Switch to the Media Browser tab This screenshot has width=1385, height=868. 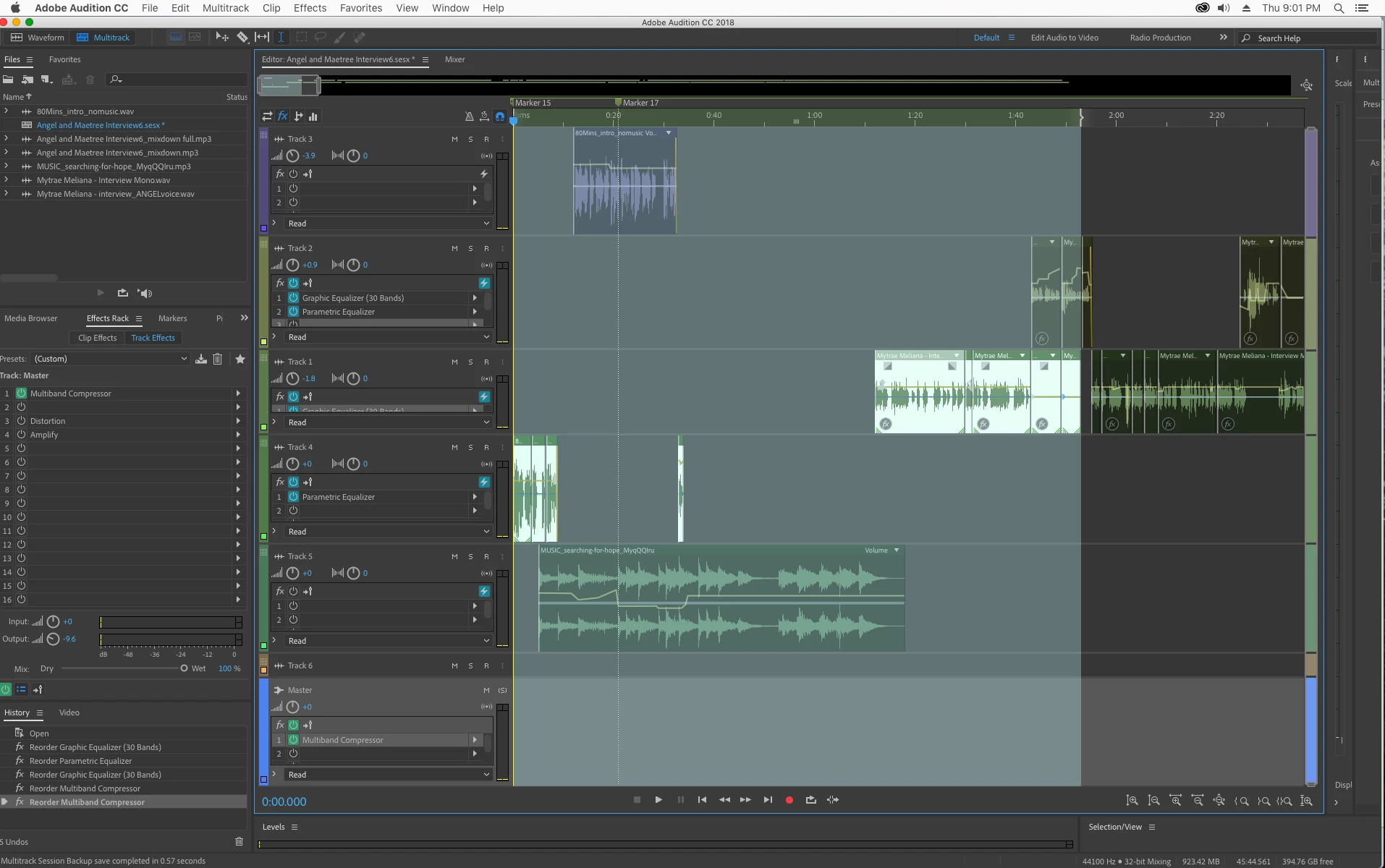(x=31, y=318)
